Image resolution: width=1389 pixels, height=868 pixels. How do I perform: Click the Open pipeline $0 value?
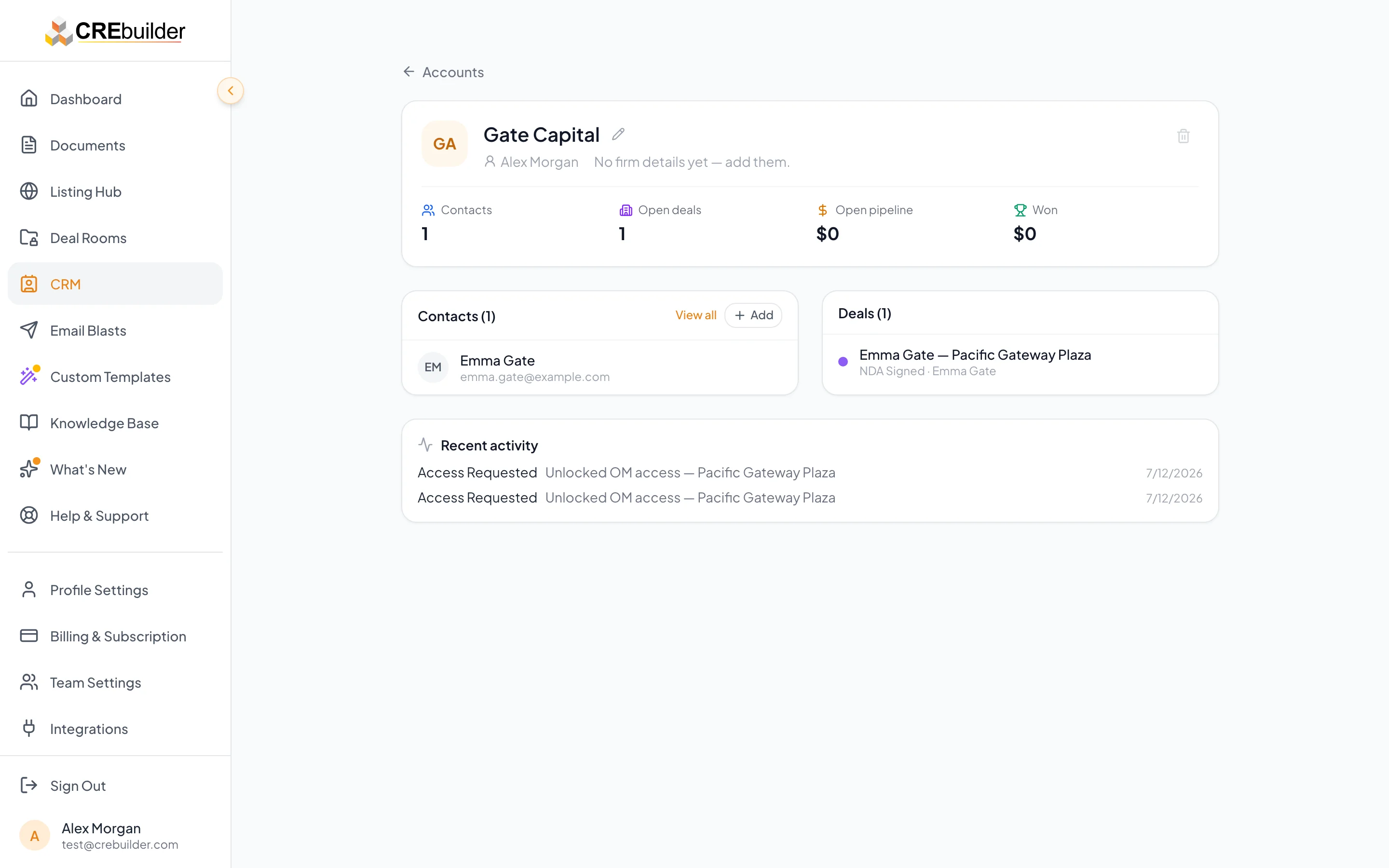click(828, 234)
